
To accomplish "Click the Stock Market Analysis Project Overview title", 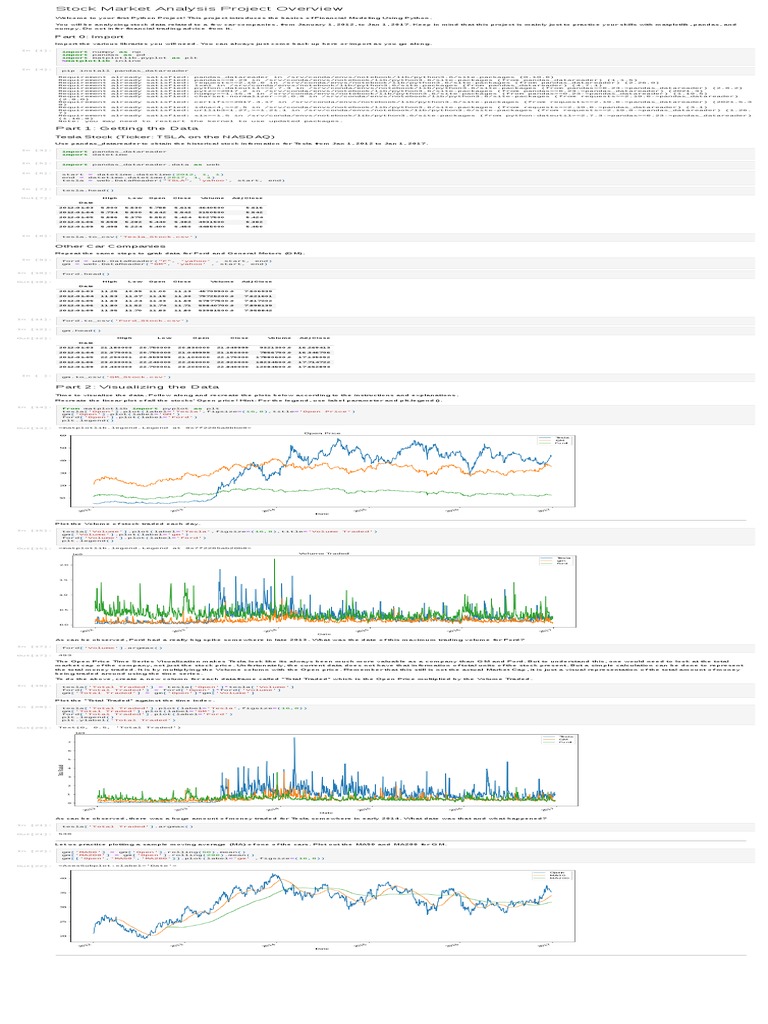I will (199, 8).
